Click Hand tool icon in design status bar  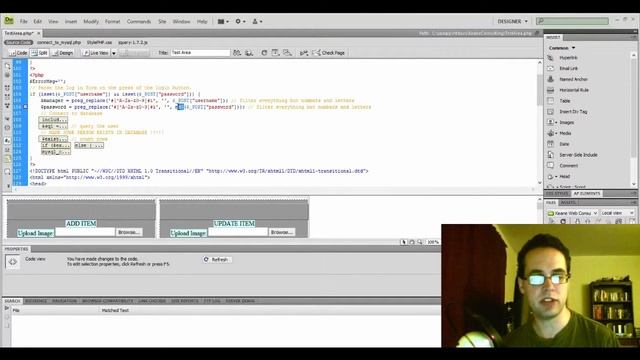[412, 242]
